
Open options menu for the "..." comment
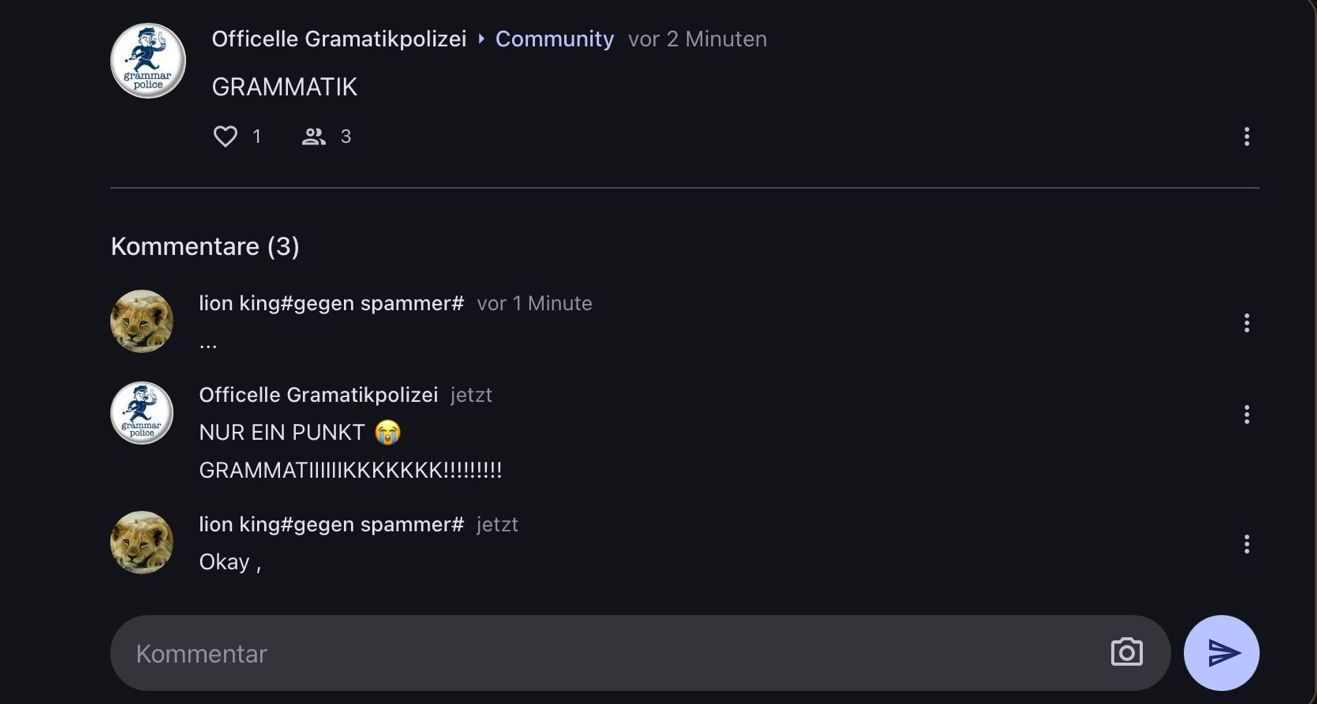[1246, 322]
